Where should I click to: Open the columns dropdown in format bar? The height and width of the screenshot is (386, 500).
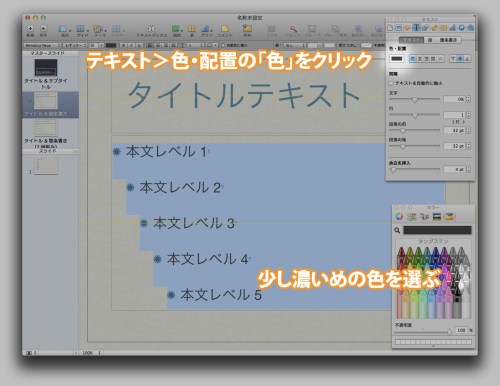click(211, 45)
